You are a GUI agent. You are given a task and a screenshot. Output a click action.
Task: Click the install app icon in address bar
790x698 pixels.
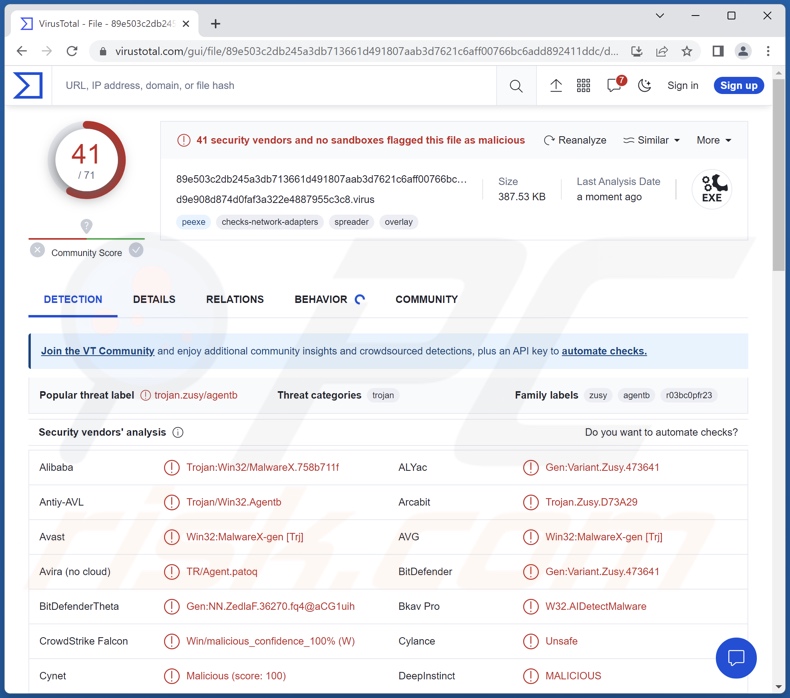pos(637,51)
